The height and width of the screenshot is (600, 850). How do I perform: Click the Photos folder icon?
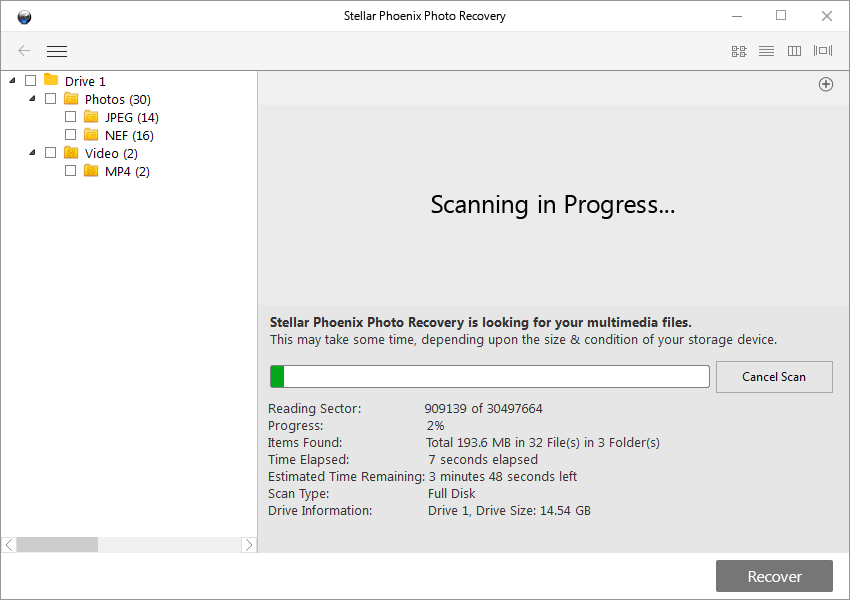(71, 98)
